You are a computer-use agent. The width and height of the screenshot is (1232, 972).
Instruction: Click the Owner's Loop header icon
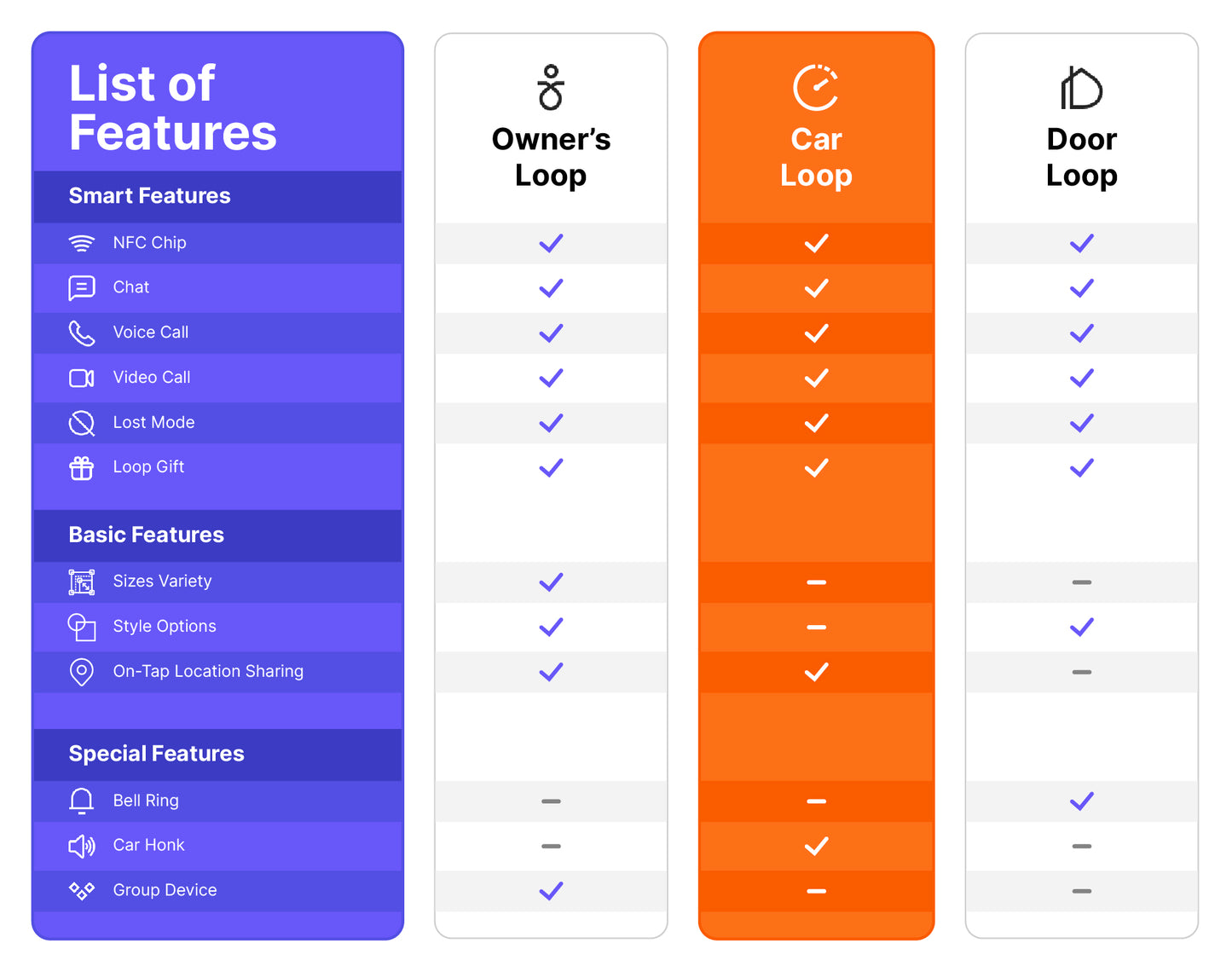[551, 88]
